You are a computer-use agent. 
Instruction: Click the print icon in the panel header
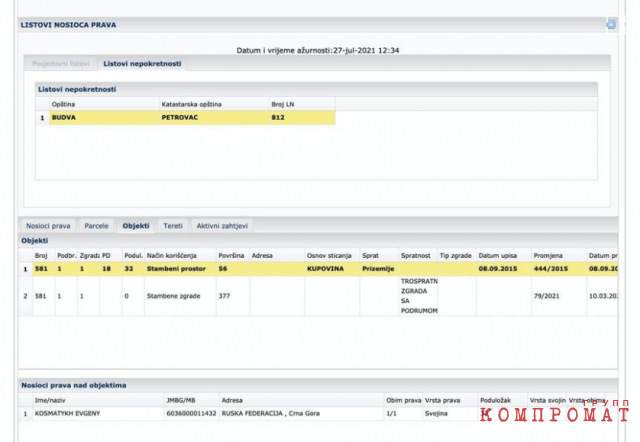tap(611, 24)
